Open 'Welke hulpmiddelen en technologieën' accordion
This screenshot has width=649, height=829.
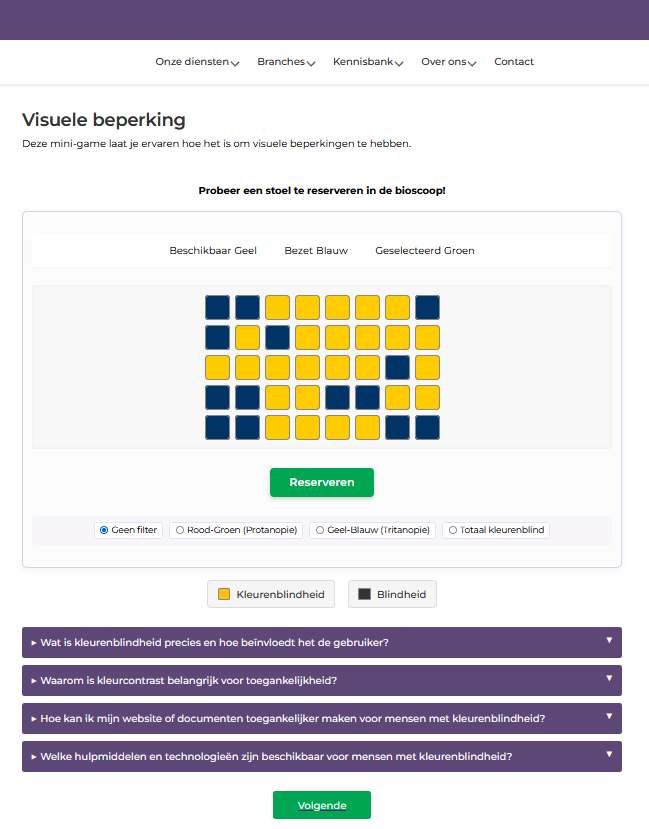(321, 756)
